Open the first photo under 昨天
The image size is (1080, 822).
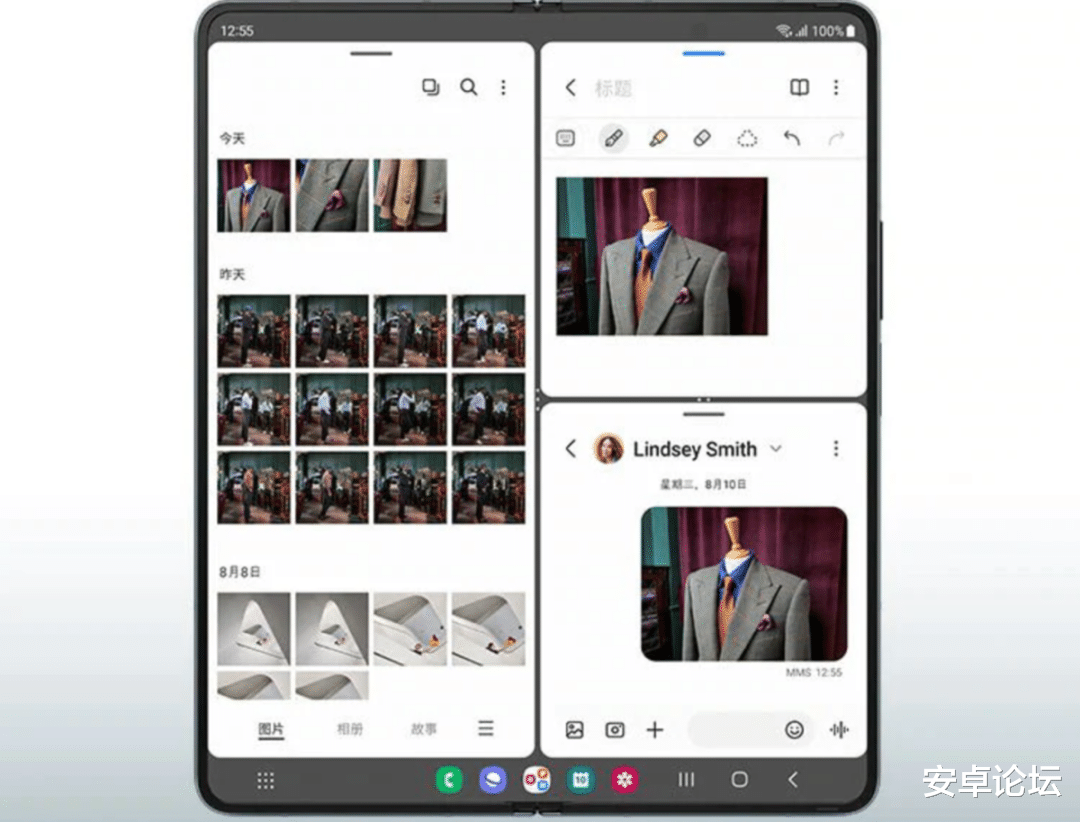click(x=254, y=331)
